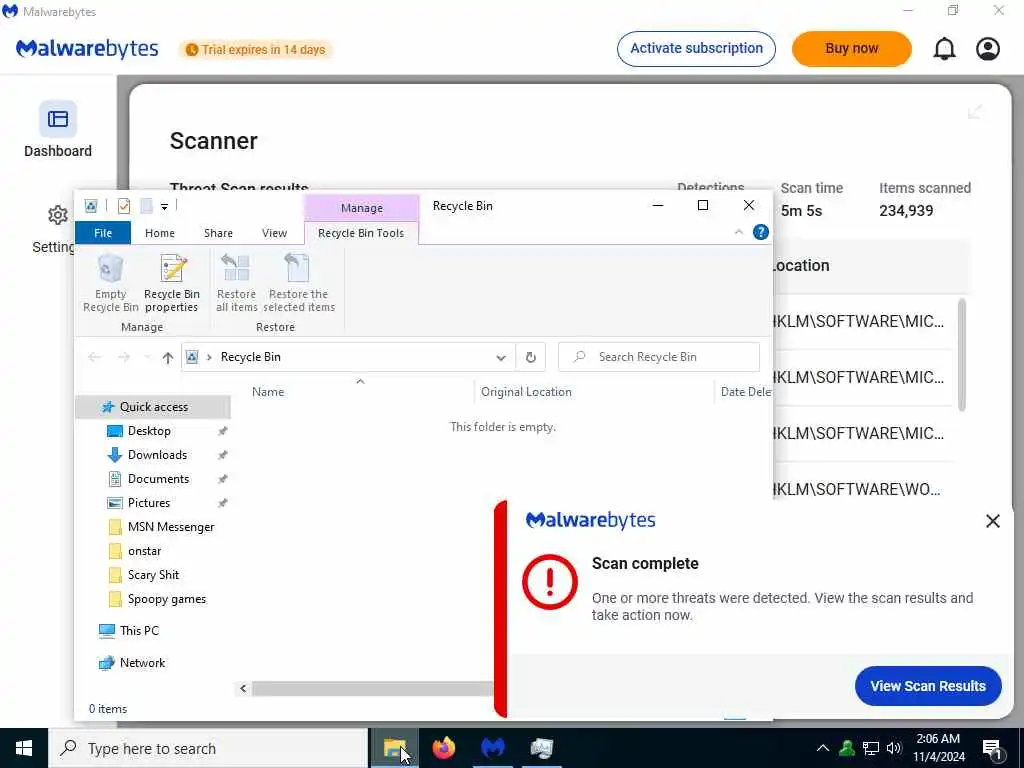Select the Recycle Bin Tools tab

361,233
